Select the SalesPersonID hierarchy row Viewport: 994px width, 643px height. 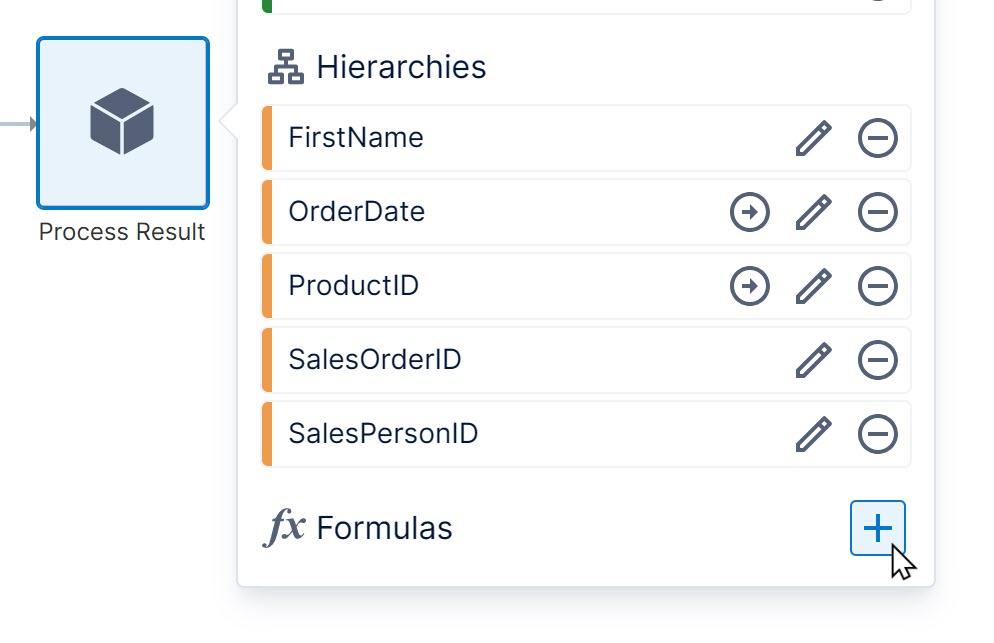pos(500,433)
